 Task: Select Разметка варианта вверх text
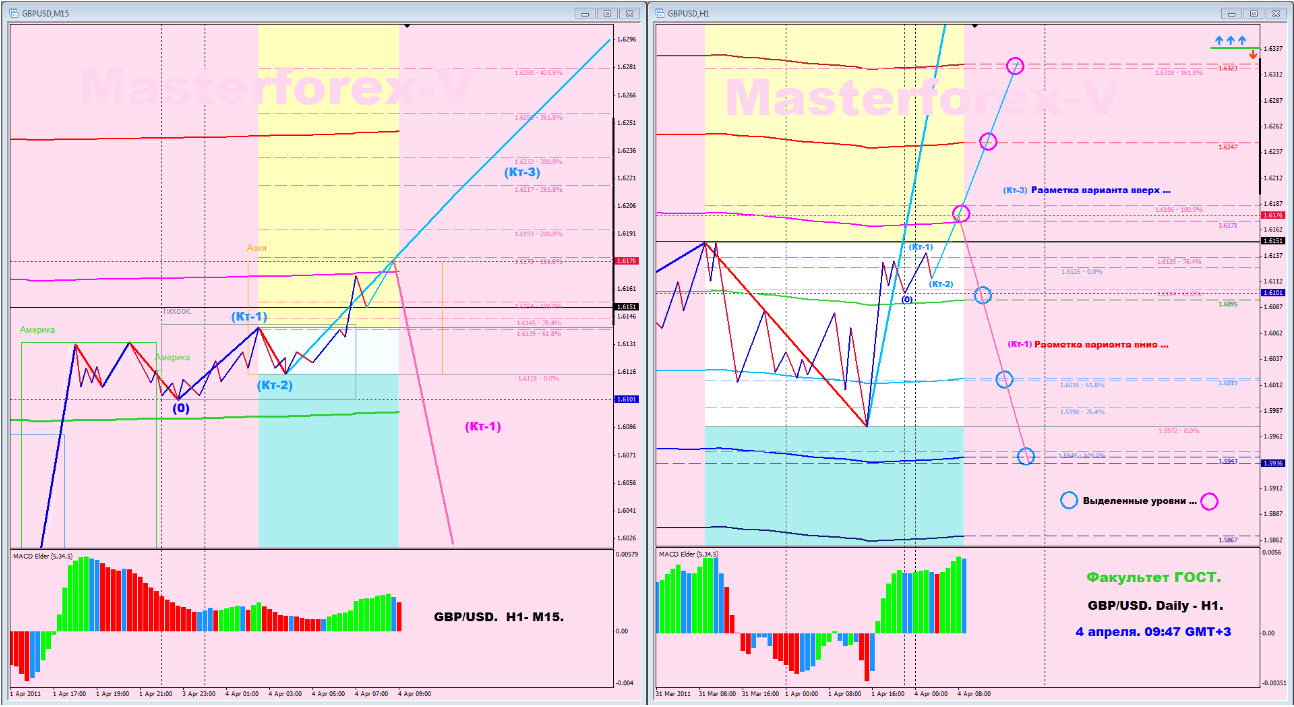tap(1101, 190)
